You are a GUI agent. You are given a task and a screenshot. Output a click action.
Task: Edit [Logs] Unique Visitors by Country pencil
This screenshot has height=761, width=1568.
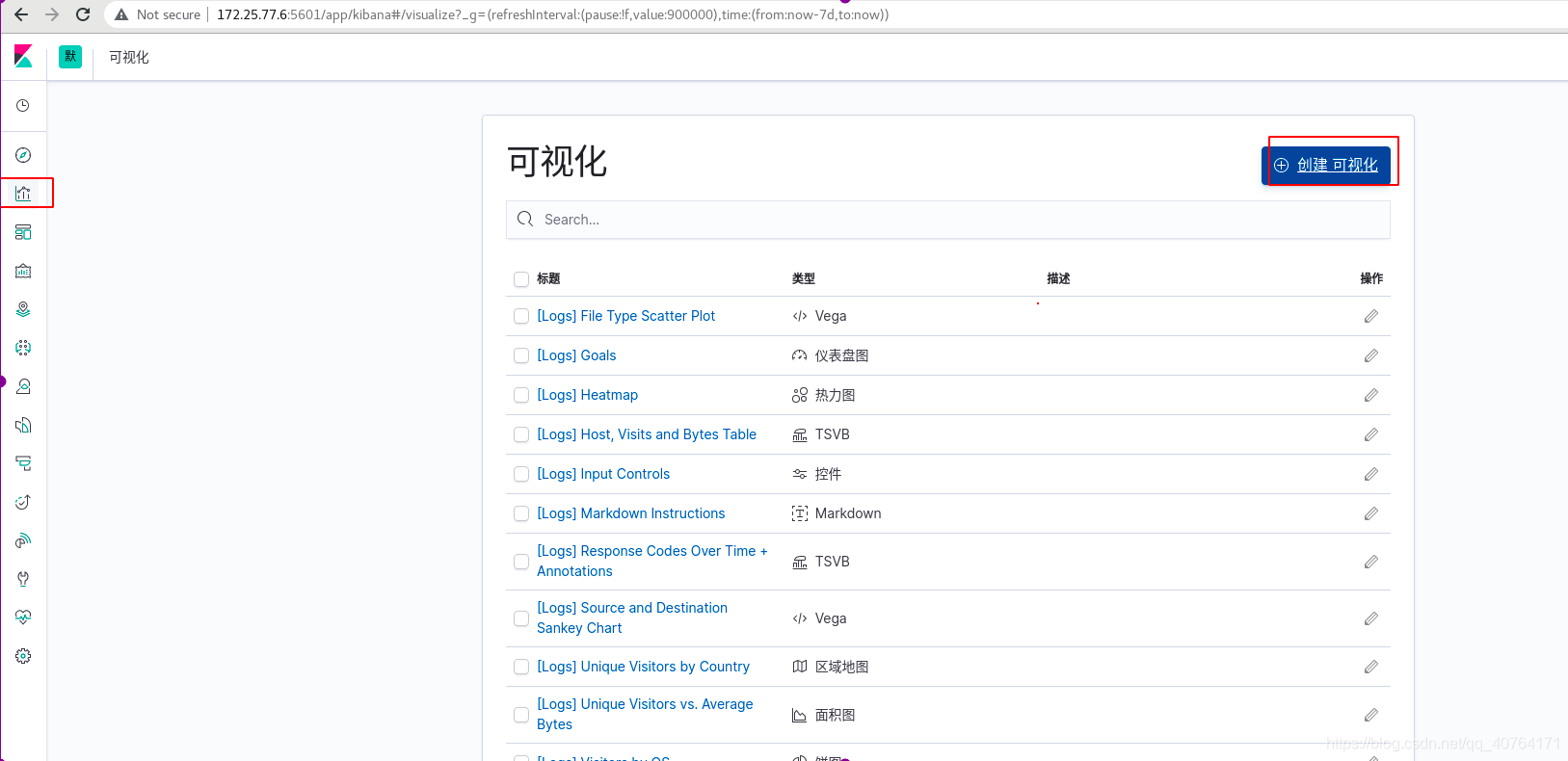click(x=1371, y=667)
